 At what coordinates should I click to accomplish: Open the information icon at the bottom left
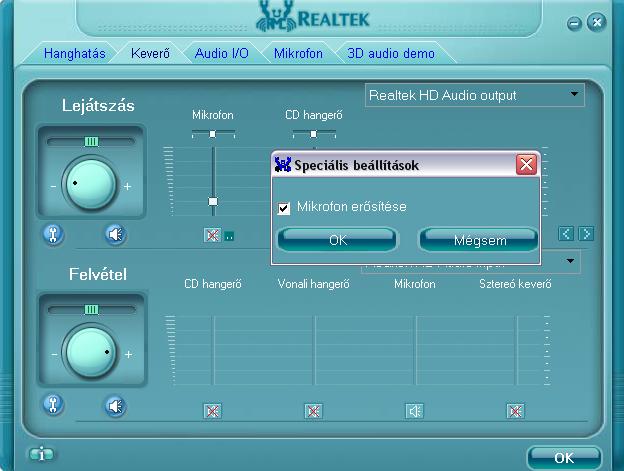(41, 454)
